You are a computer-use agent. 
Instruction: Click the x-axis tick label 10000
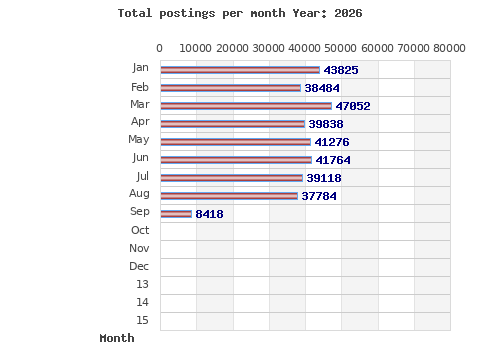click(195, 48)
